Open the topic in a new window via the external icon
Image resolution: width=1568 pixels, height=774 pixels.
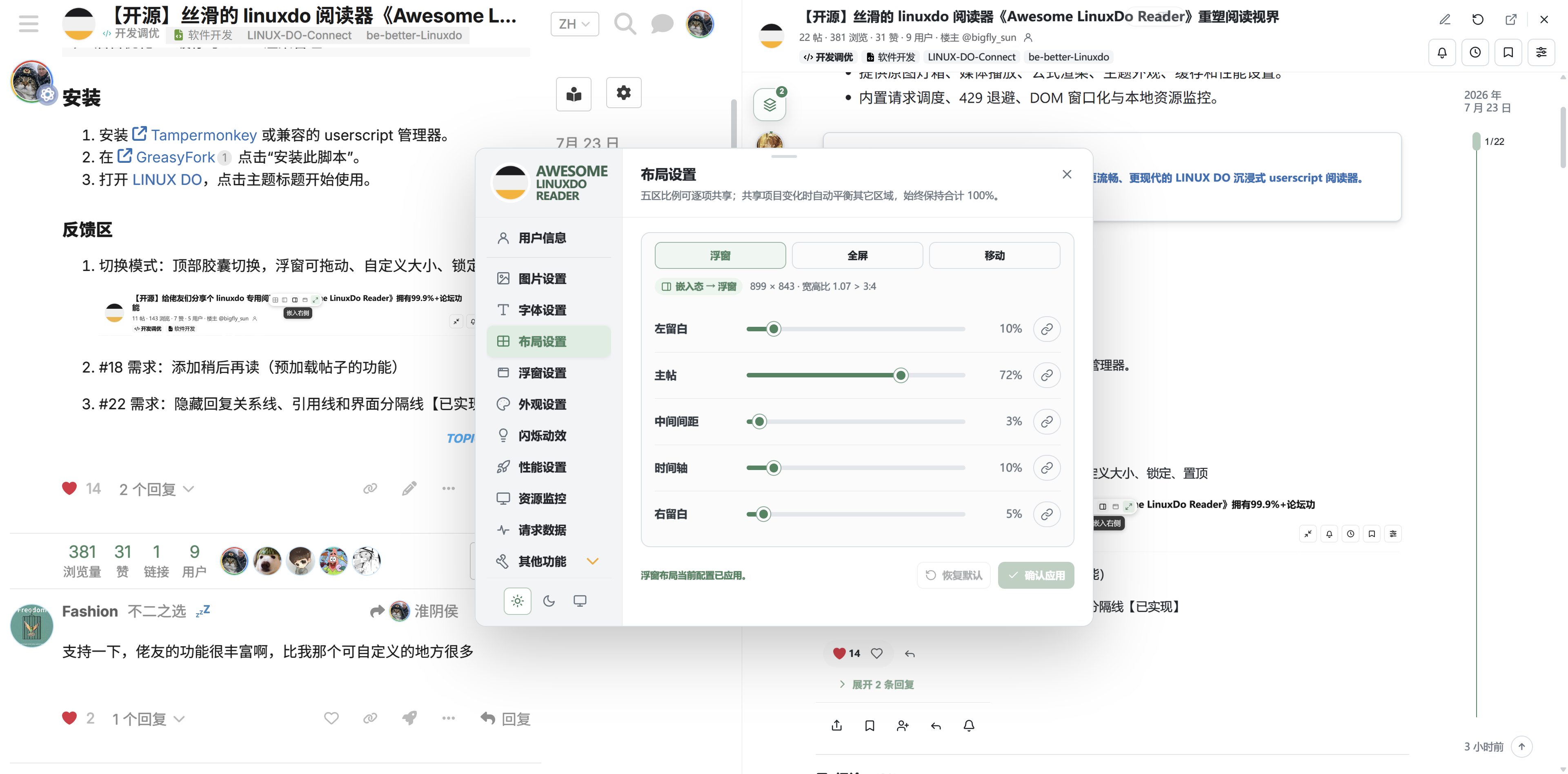(x=1511, y=20)
